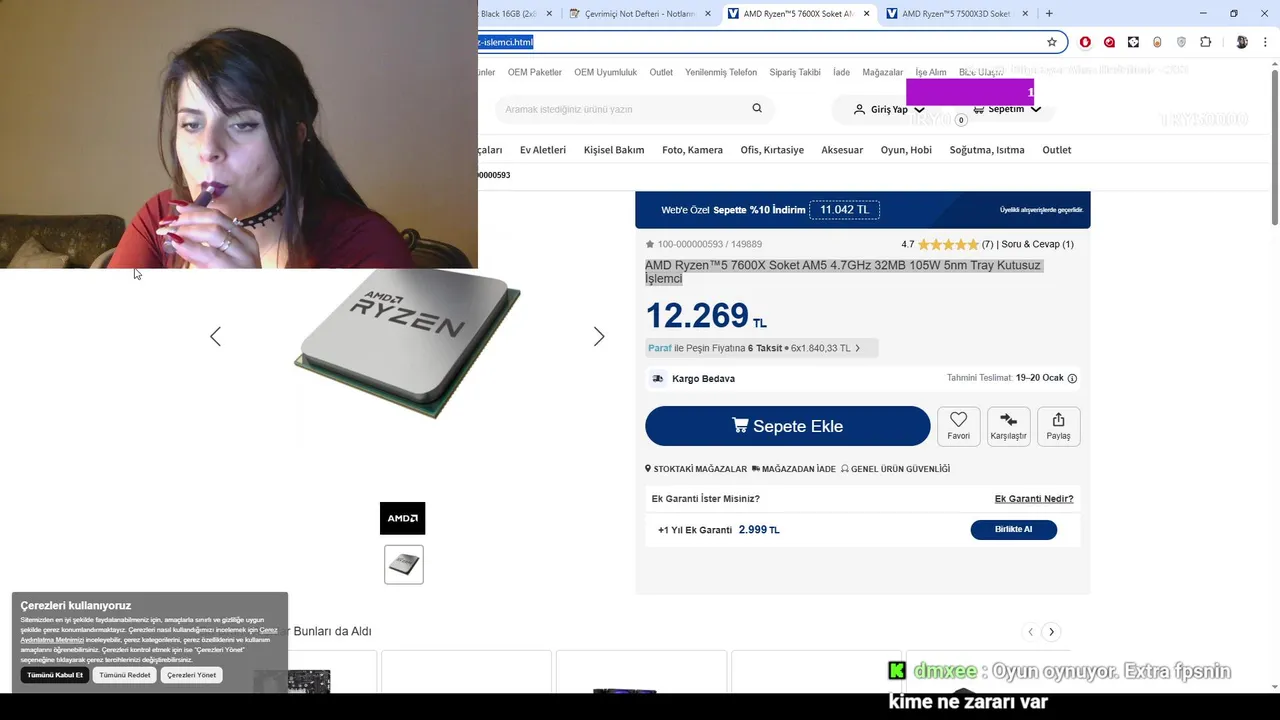Open a new browser tab

(1049, 13)
